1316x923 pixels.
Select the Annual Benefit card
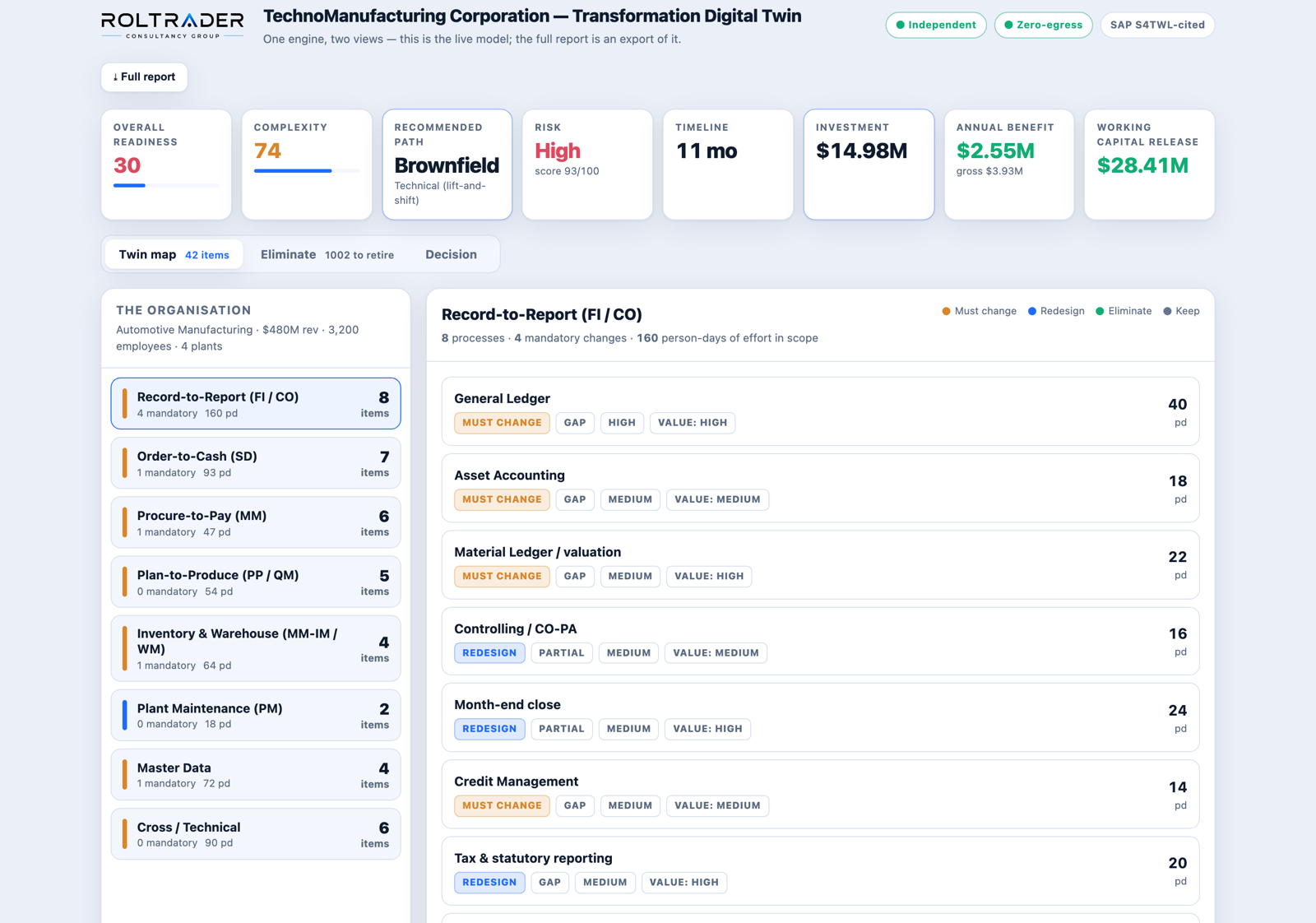click(1009, 165)
